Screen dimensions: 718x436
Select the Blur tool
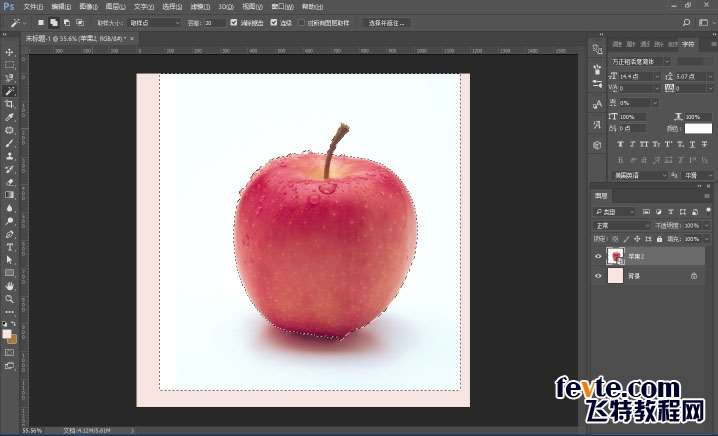(x=9, y=208)
